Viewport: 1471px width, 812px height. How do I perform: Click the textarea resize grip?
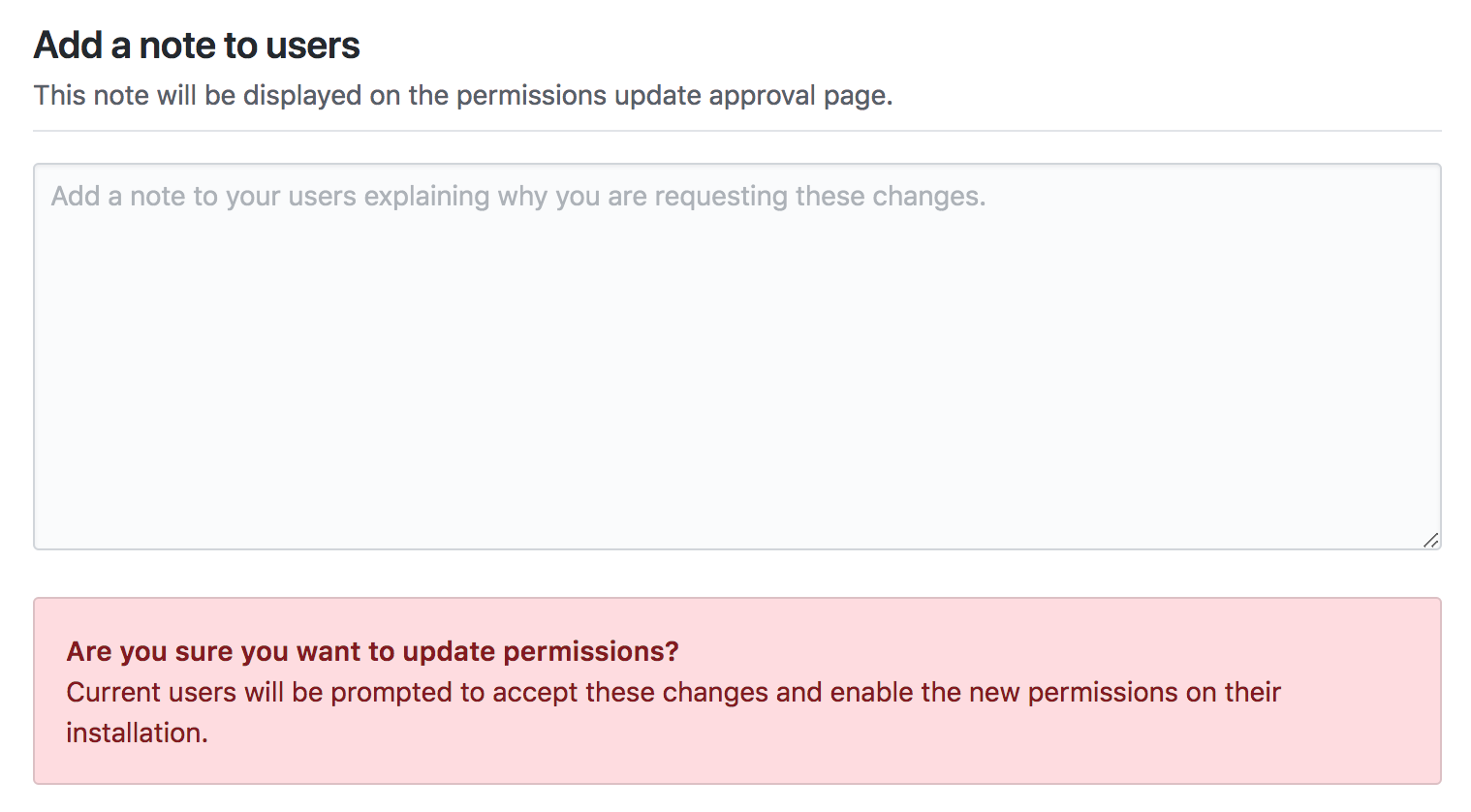tap(1431, 541)
